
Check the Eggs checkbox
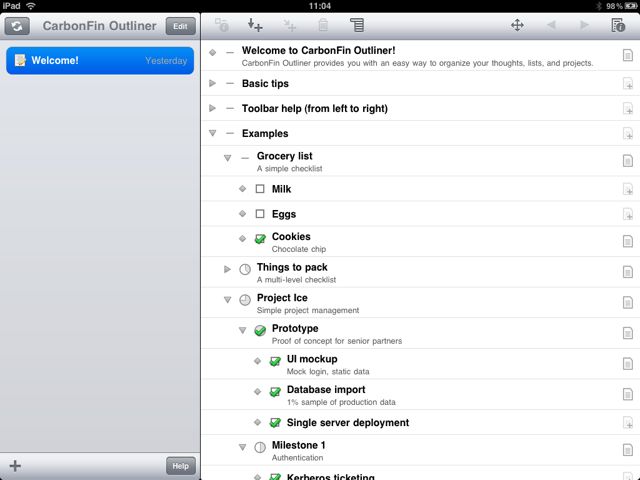(260, 213)
